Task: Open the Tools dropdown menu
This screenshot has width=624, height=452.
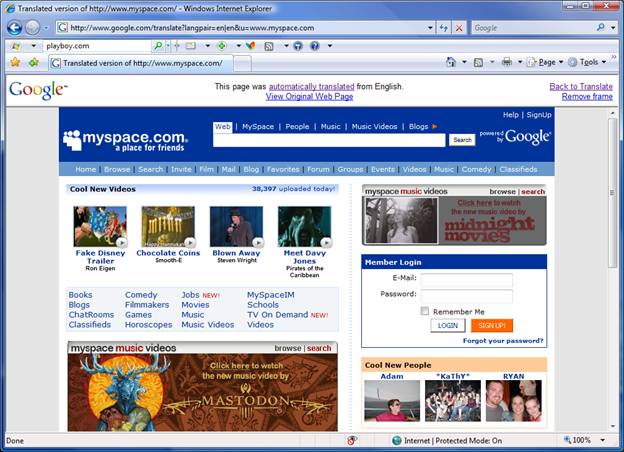Action: click(590, 62)
